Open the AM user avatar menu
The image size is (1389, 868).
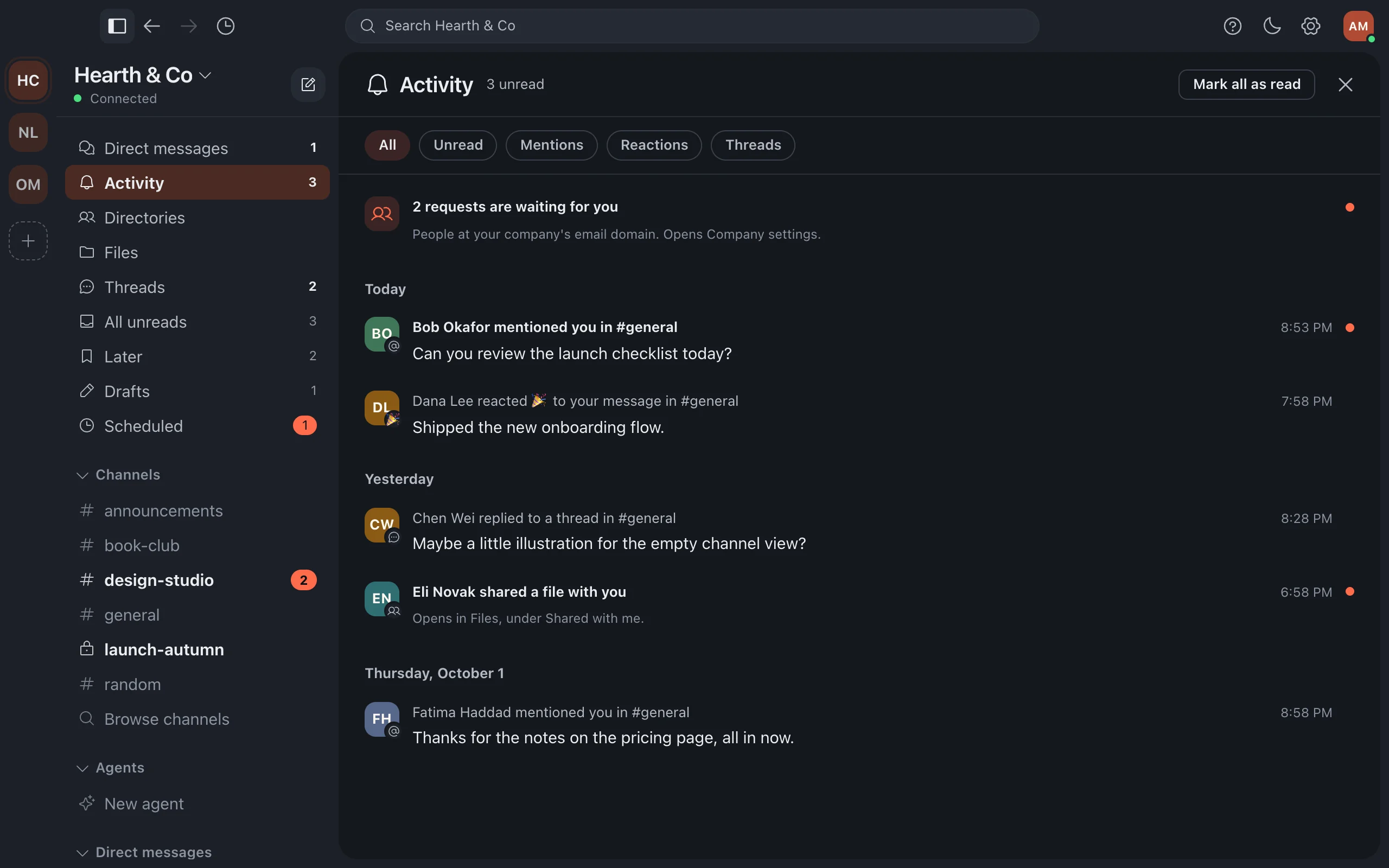click(x=1359, y=26)
